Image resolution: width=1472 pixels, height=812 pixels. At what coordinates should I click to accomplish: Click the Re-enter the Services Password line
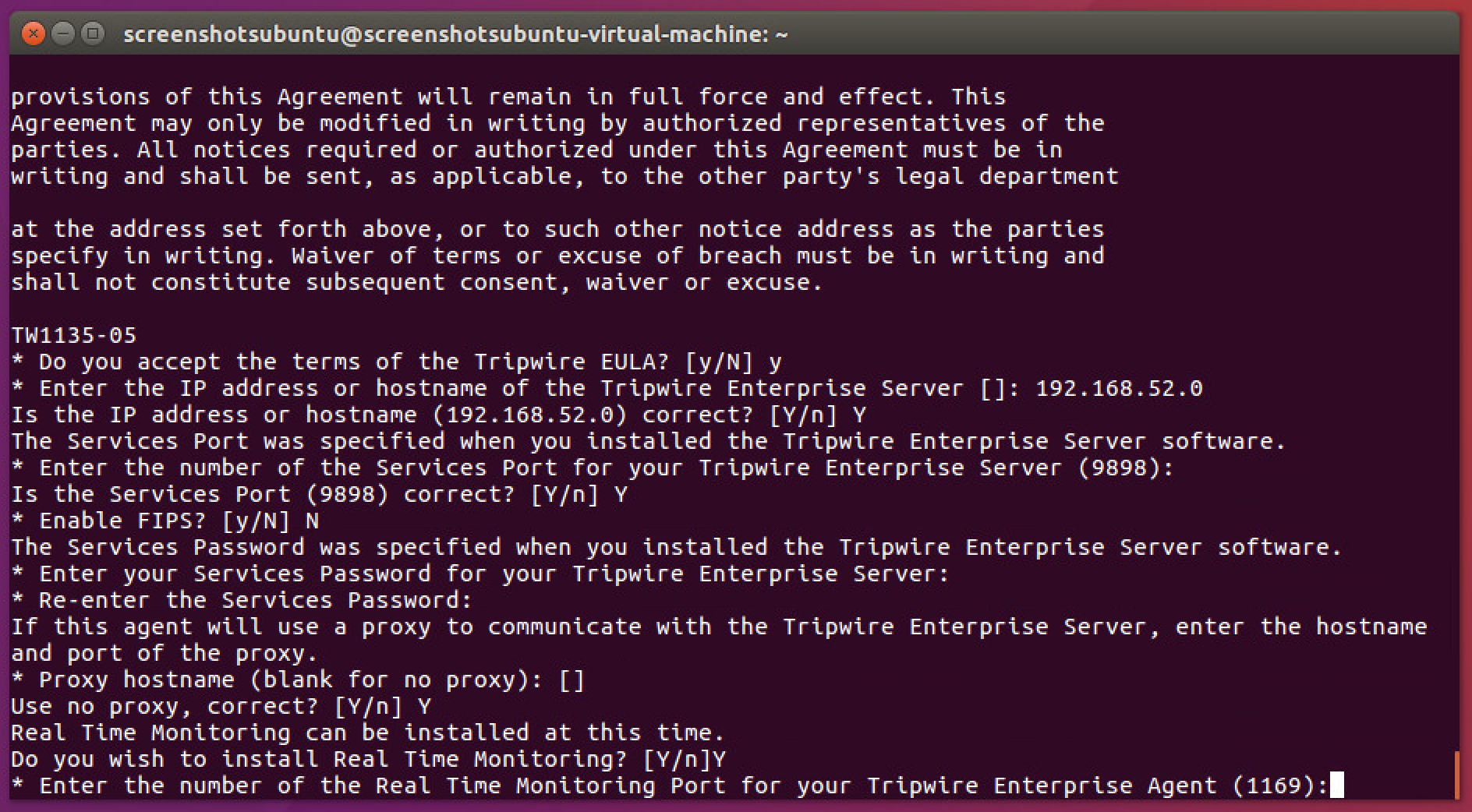click(242, 600)
